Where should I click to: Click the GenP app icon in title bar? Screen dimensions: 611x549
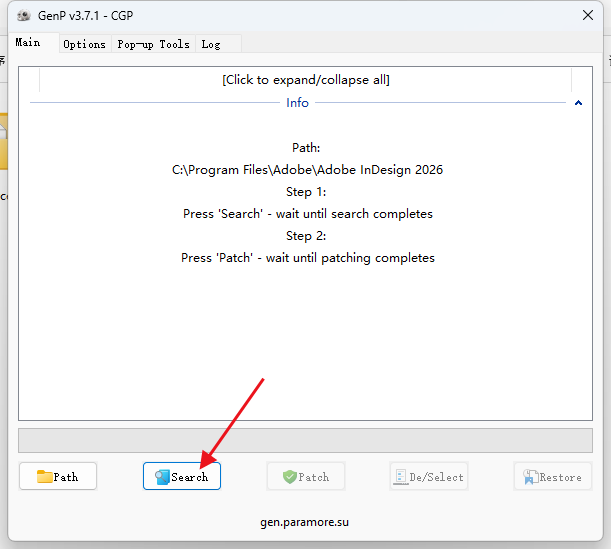click(x=24, y=16)
